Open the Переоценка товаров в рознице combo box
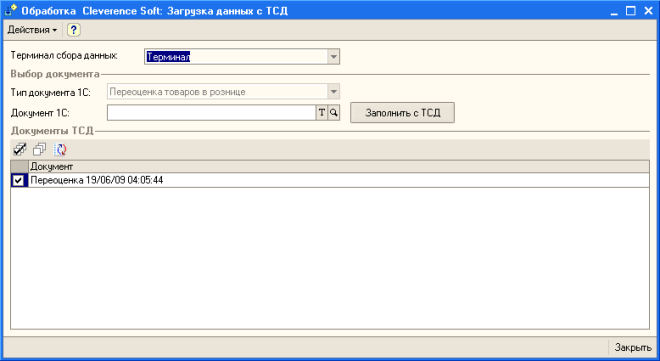660x361 pixels. (x=224, y=91)
